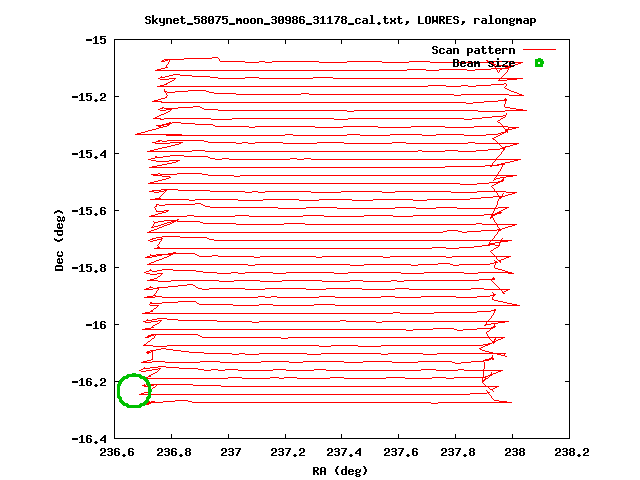Click the -15.4 Dec tick label
This screenshot has height=480, width=640.
coord(89,154)
